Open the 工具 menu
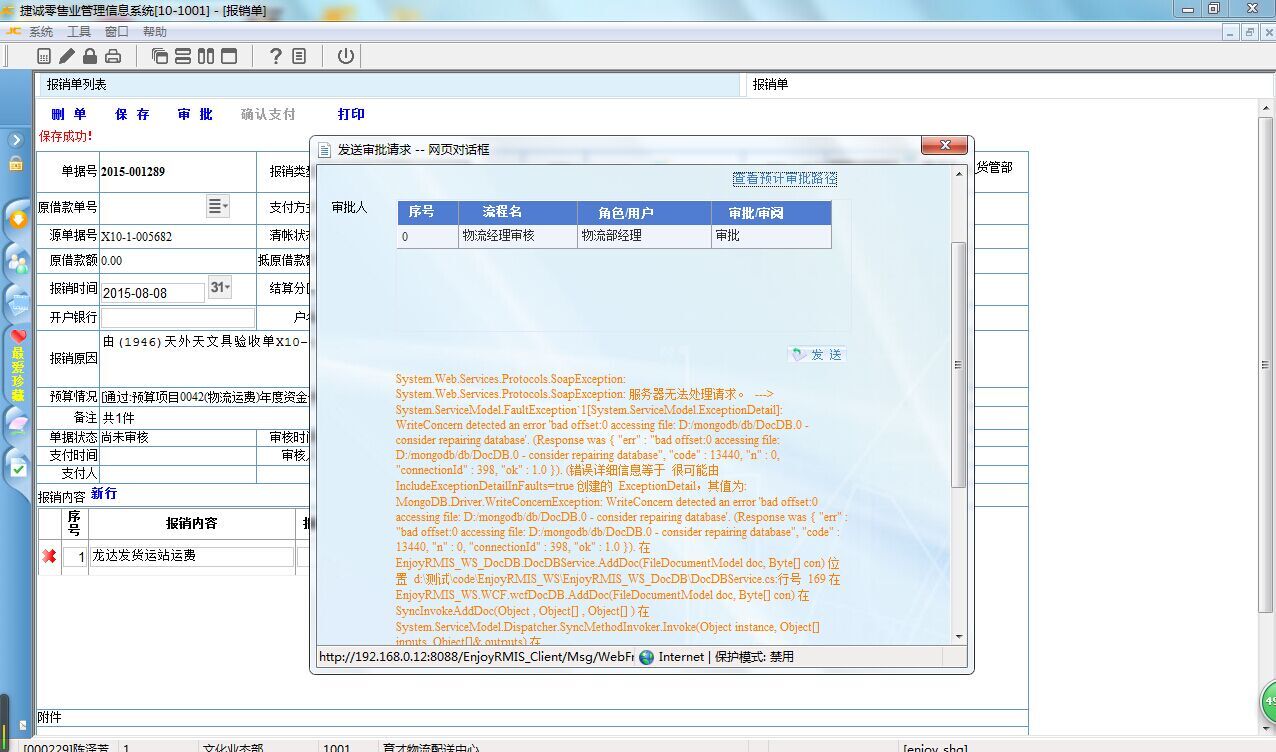This screenshot has width=1276, height=752. (x=79, y=32)
